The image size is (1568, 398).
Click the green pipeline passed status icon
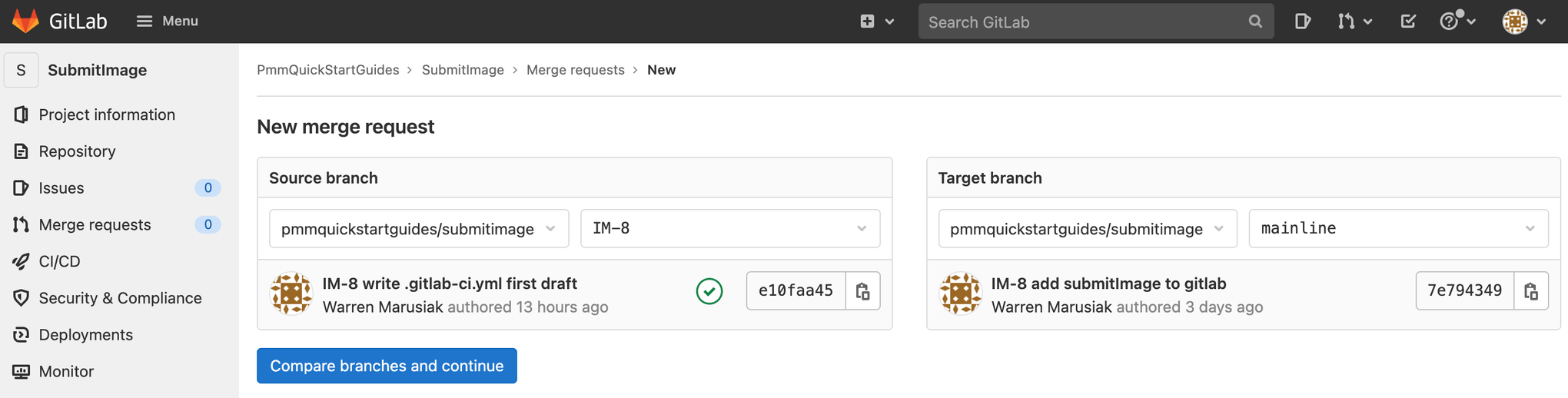pyautogui.click(x=709, y=291)
